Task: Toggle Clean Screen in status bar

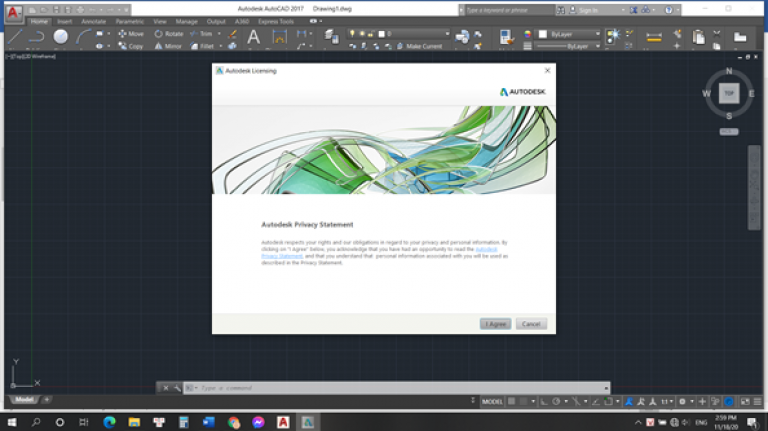Action: click(x=745, y=402)
